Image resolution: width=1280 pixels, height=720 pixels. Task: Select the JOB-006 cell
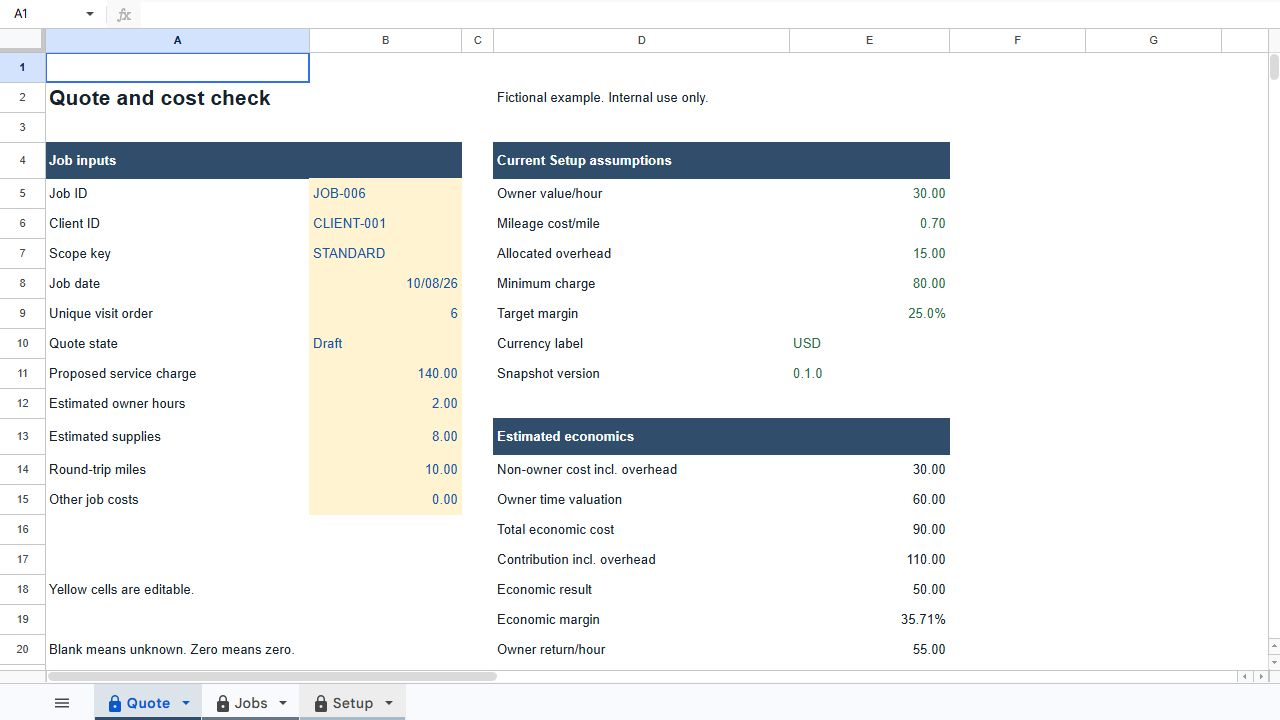tap(385, 193)
